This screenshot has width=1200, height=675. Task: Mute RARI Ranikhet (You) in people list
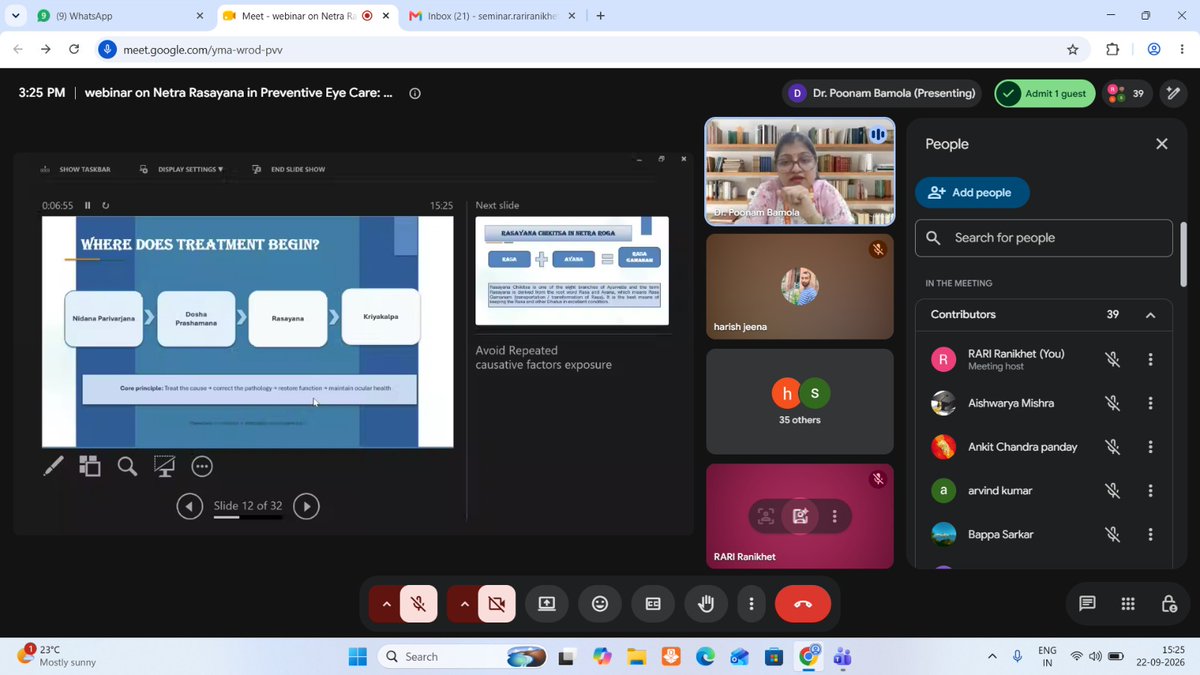coord(1112,360)
